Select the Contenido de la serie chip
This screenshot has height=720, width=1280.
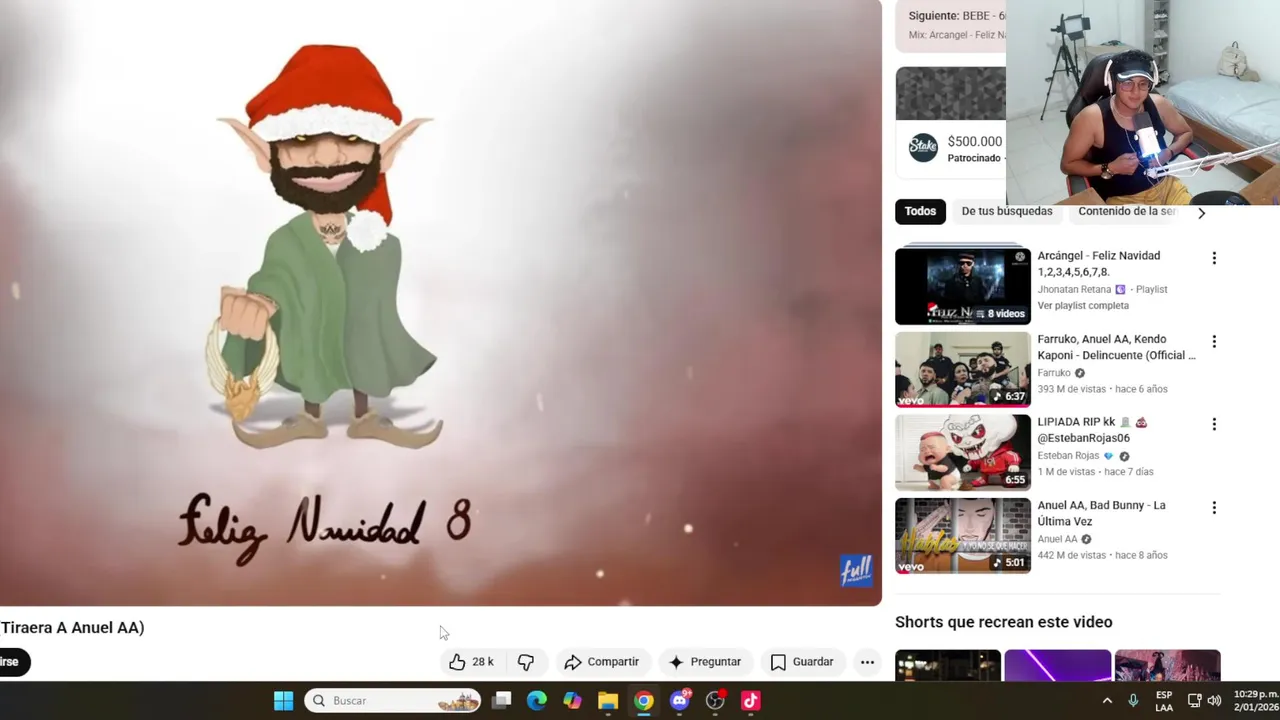click(x=1127, y=211)
